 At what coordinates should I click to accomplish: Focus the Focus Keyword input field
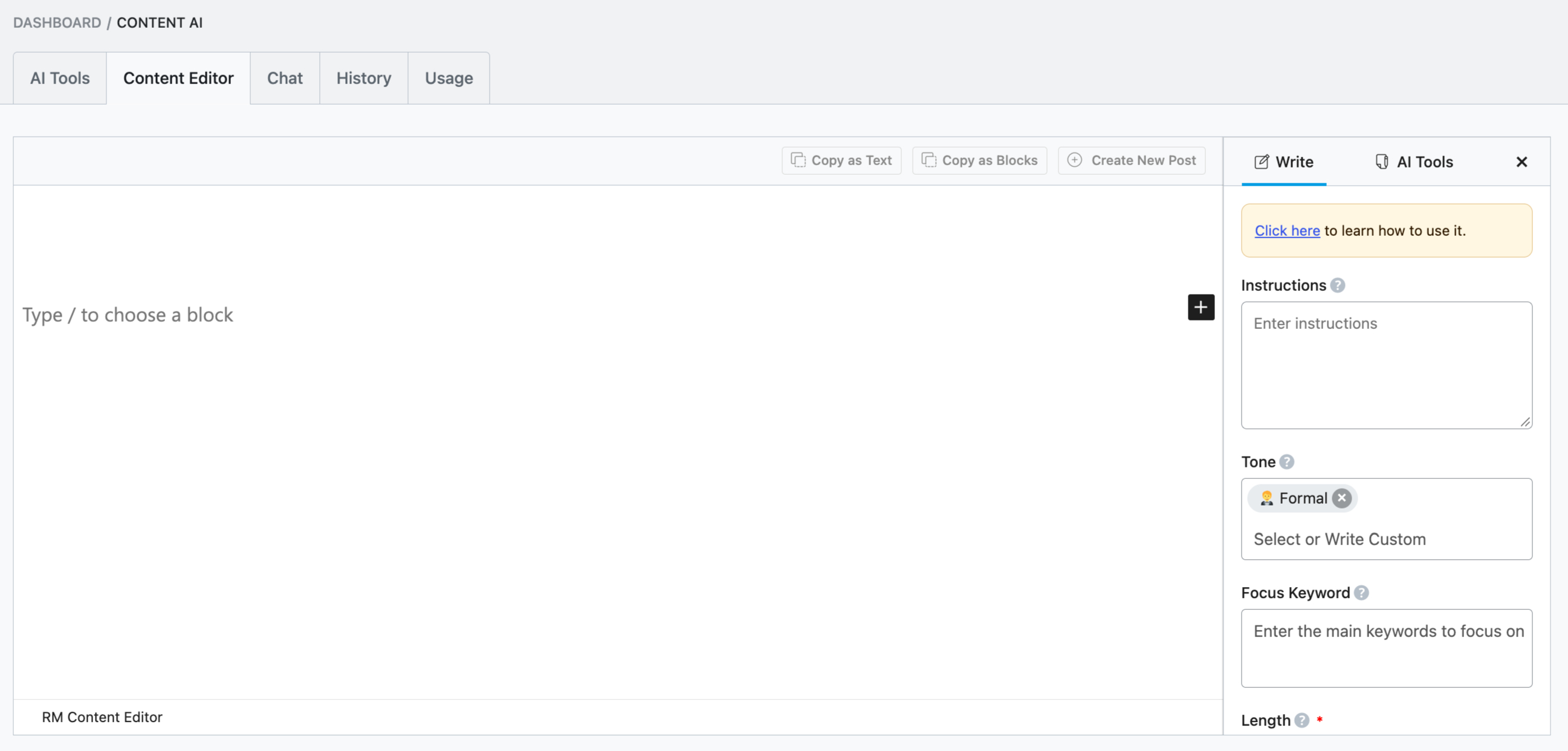click(x=1387, y=648)
